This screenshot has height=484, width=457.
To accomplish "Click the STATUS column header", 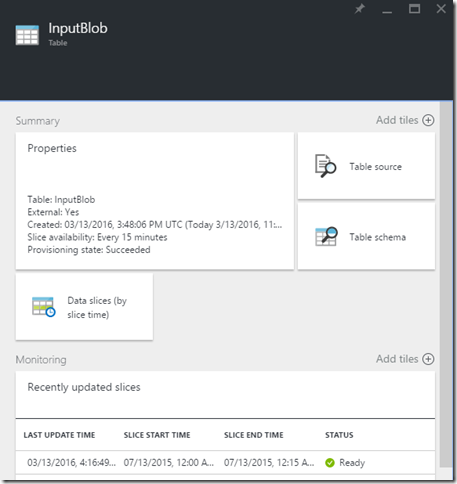I will (339, 435).
